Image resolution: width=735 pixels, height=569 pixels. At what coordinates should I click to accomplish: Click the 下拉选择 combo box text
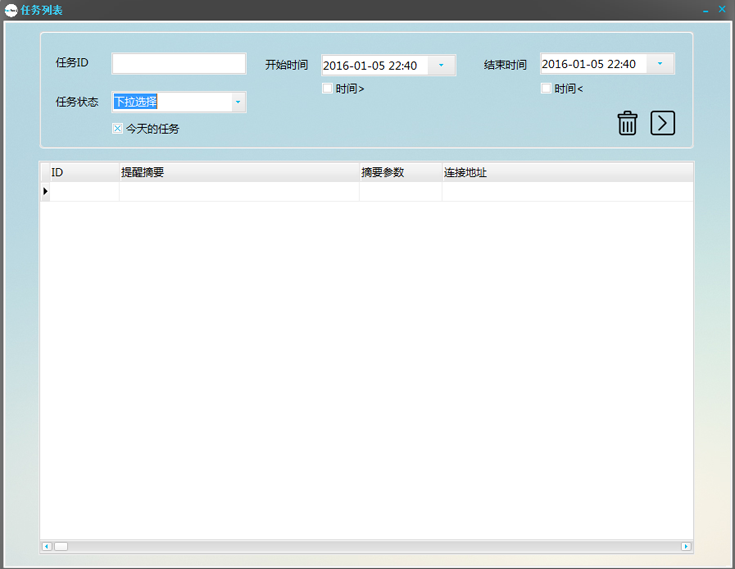135,102
